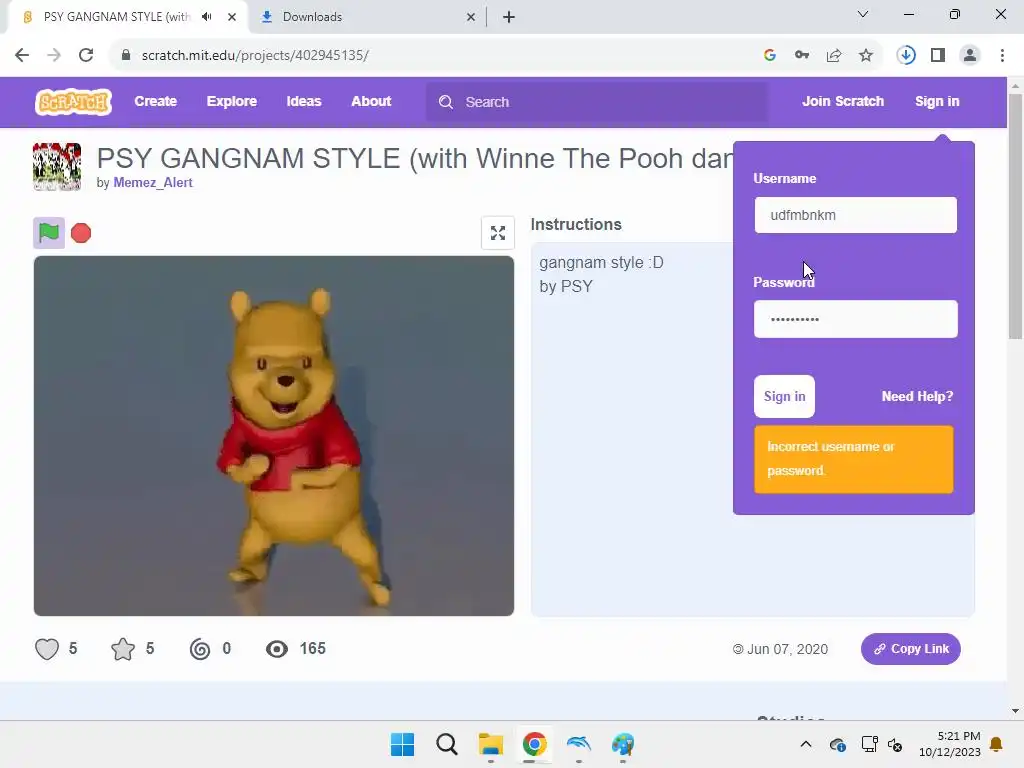
Task: Click Sign in in the navigation bar
Action: point(937,101)
